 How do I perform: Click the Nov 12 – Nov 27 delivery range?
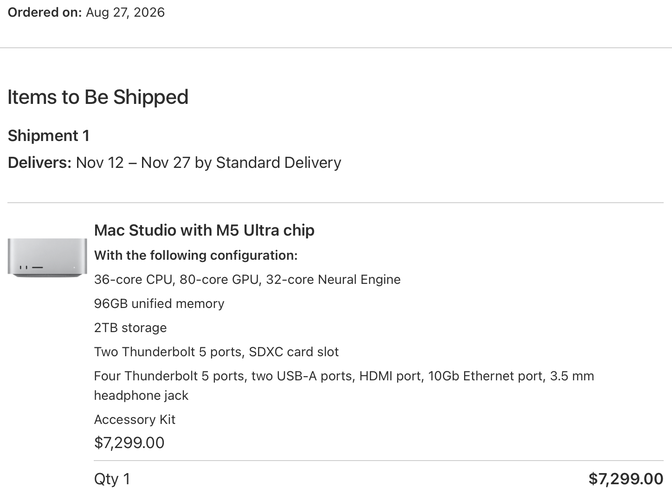[x=133, y=163]
